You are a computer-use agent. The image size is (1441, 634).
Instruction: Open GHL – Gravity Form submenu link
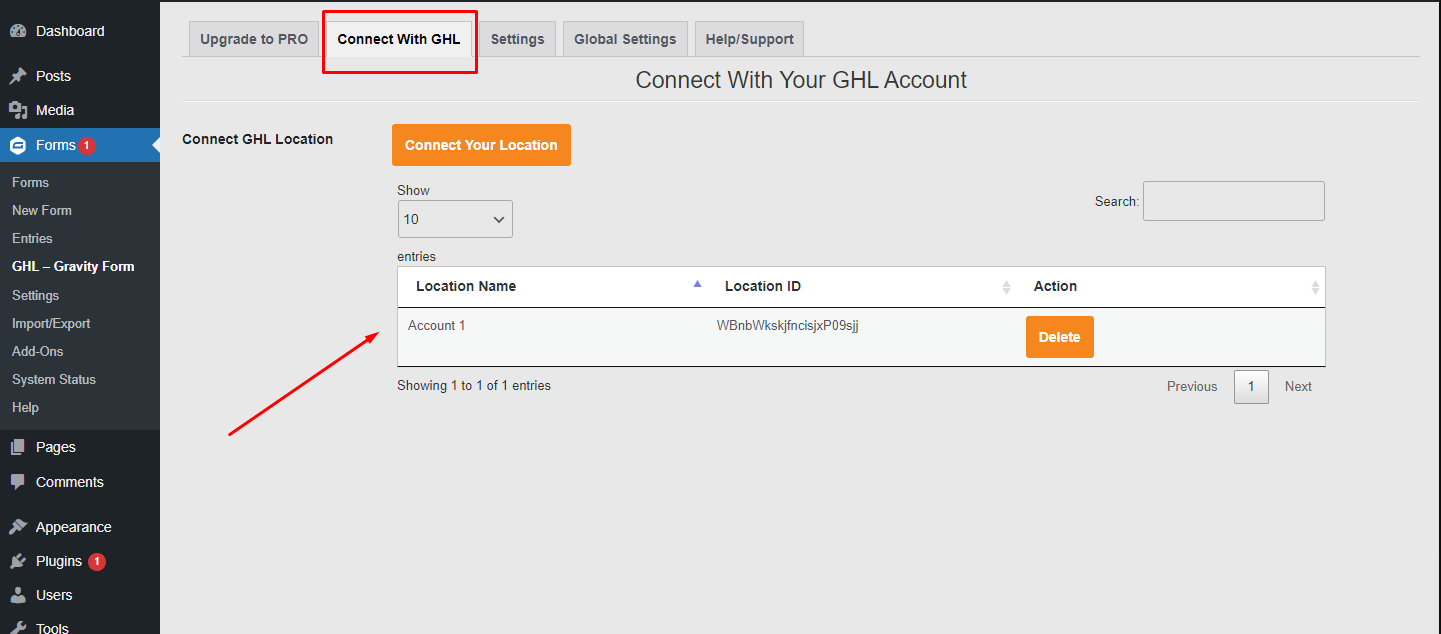[x=73, y=266]
